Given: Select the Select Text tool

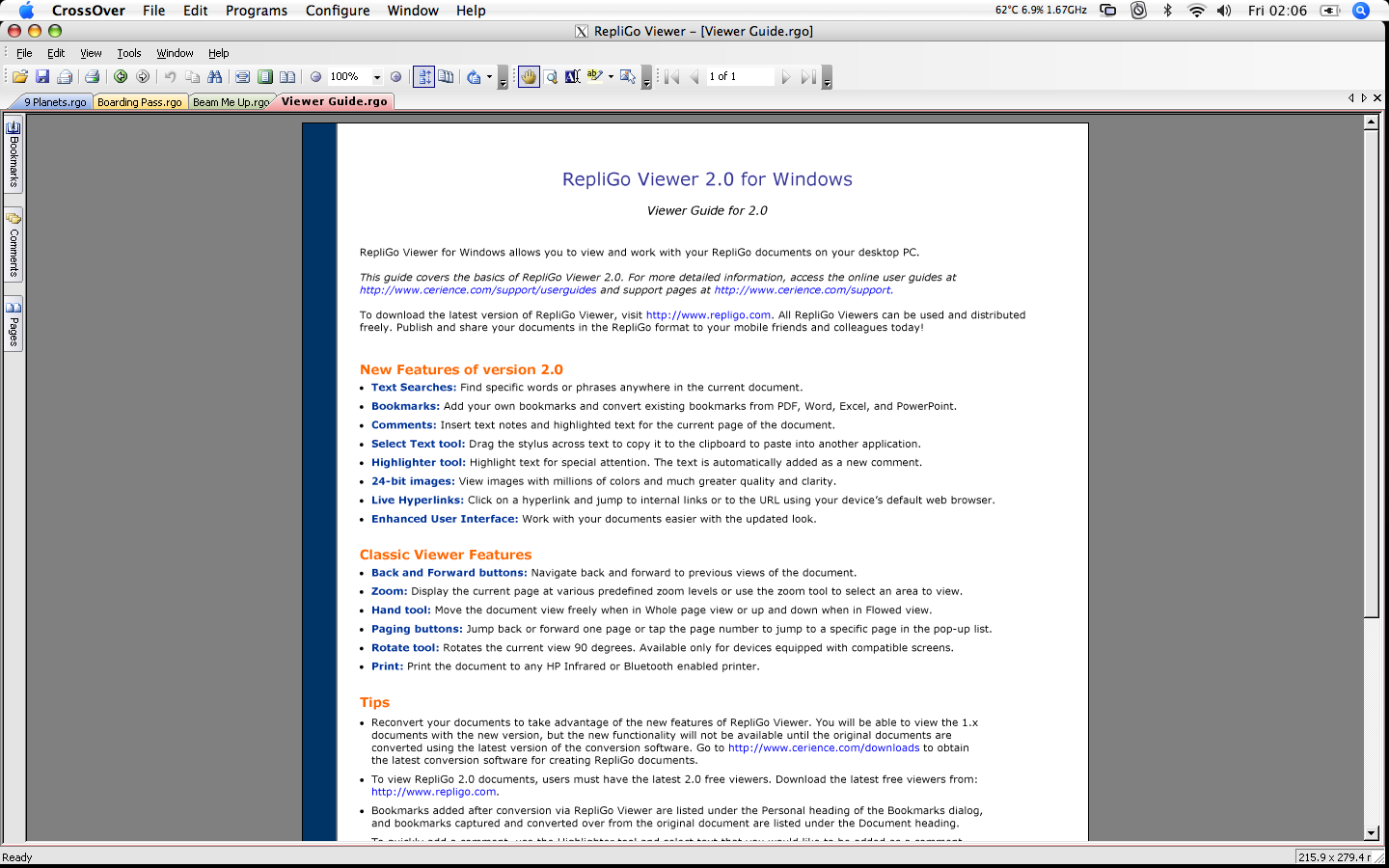Looking at the screenshot, I should coord(573,76).
